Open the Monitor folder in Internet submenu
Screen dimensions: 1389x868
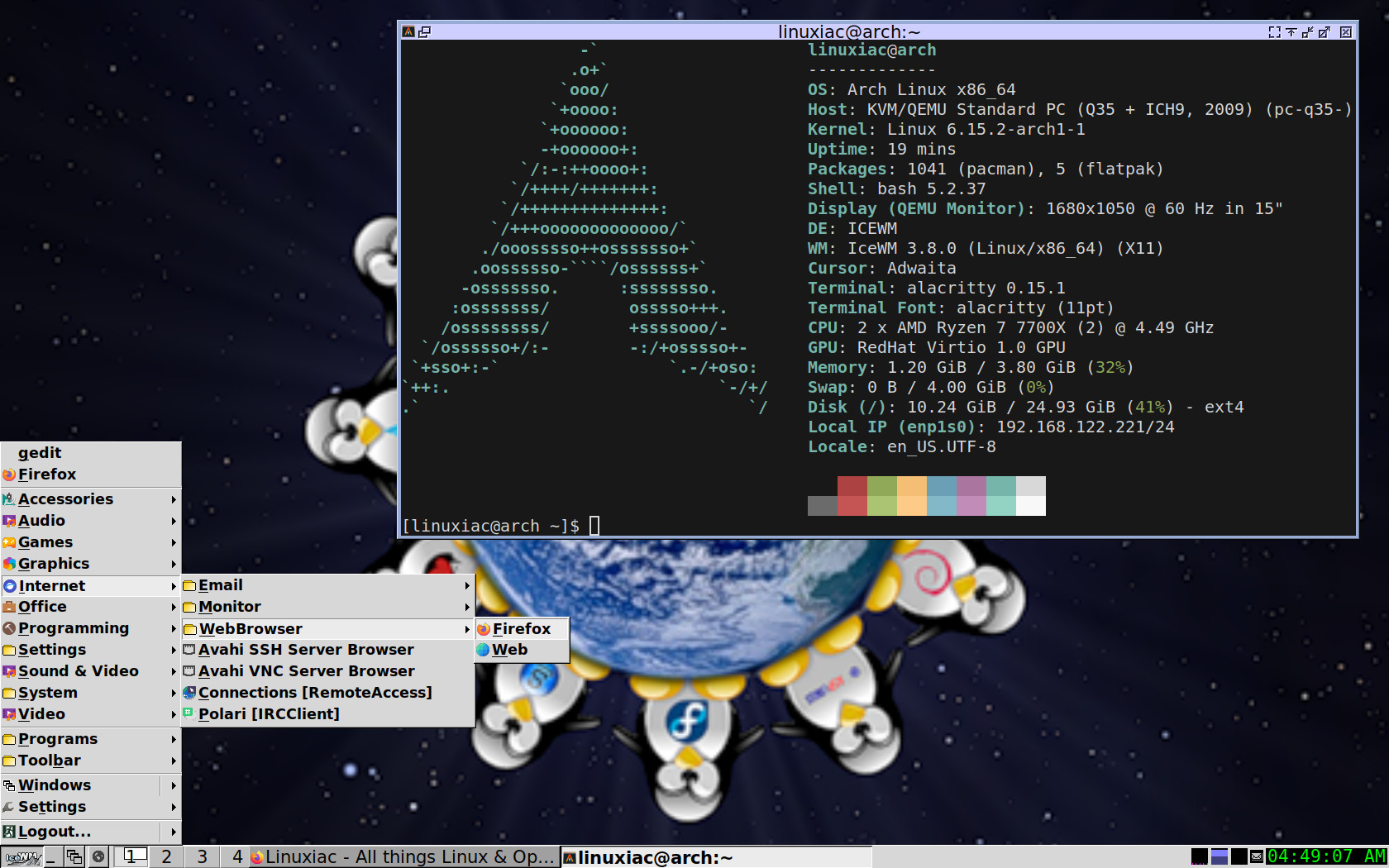point(327,607)
